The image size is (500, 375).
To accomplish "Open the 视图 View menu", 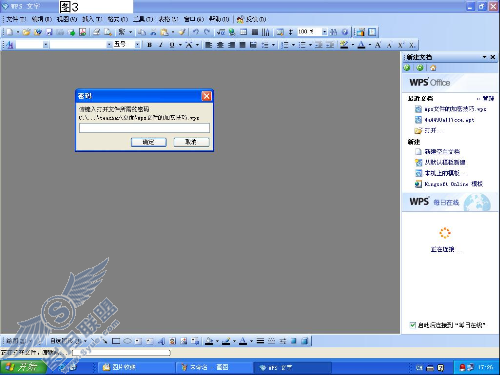I will (67, 19).
